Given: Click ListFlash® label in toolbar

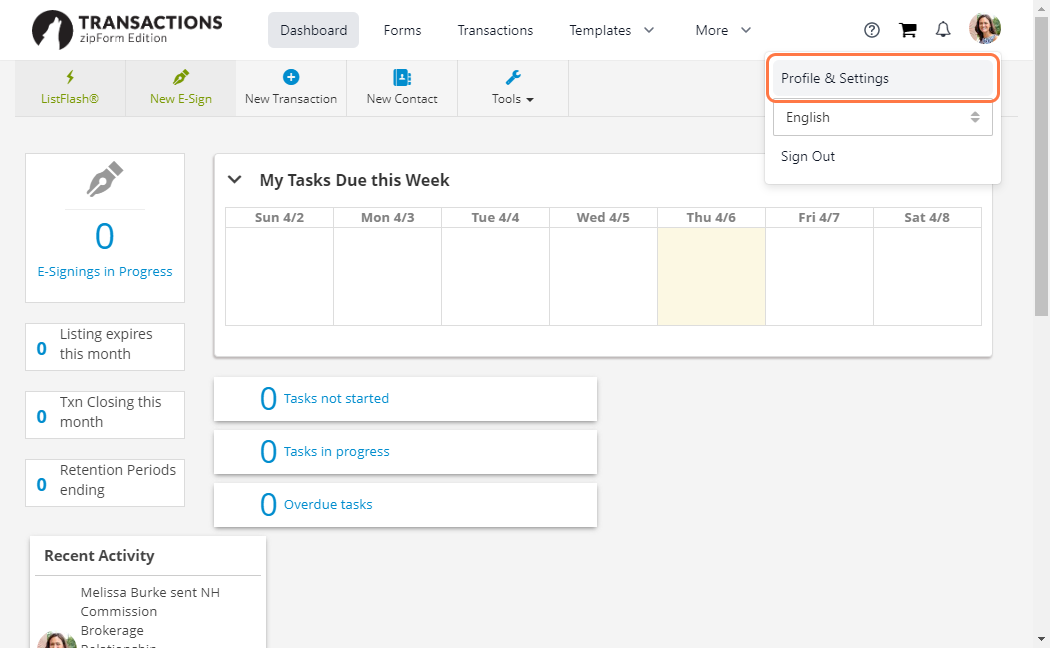Looking at the screenshot, I should 70,99.
